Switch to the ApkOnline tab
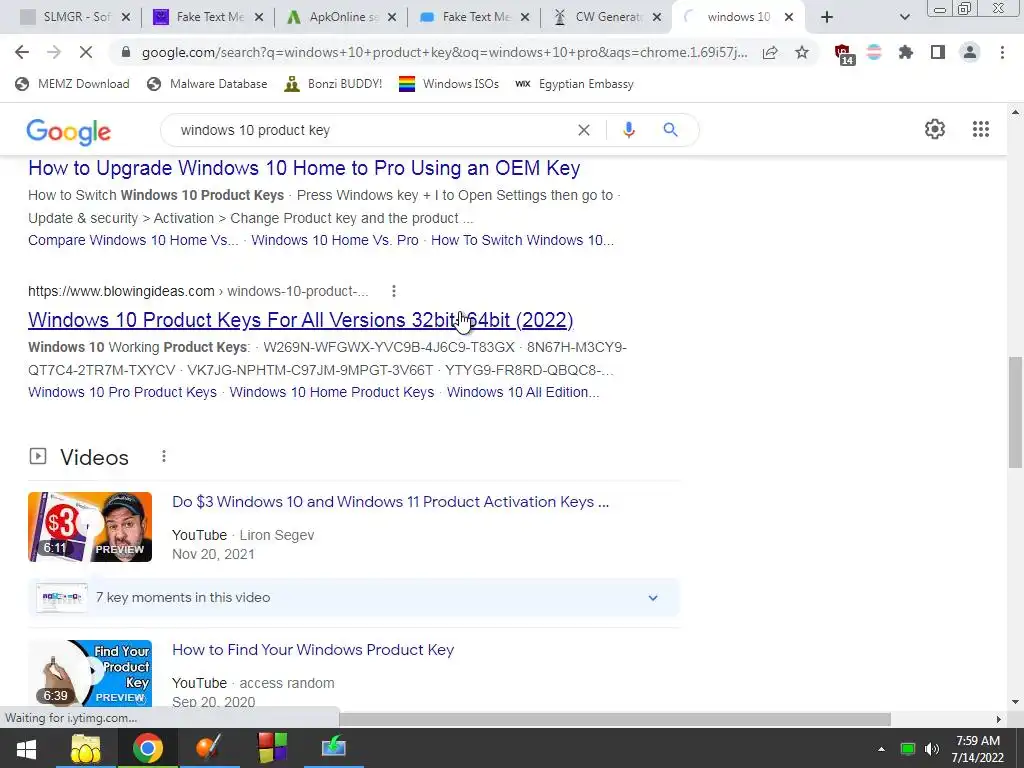The image size is (1024, 768). pyautogui.click(x=342, y=17)
